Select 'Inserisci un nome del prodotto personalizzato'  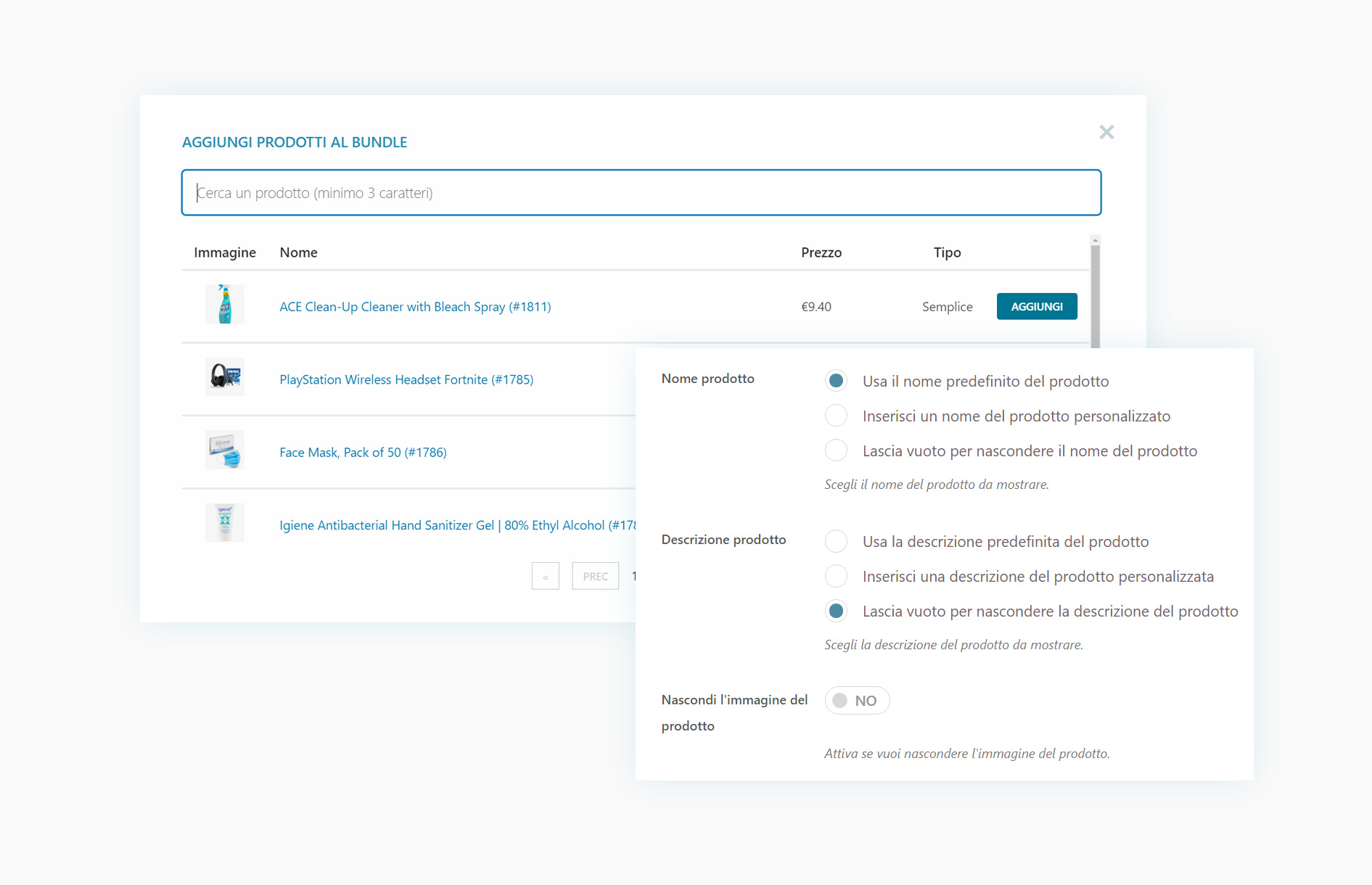836,416
